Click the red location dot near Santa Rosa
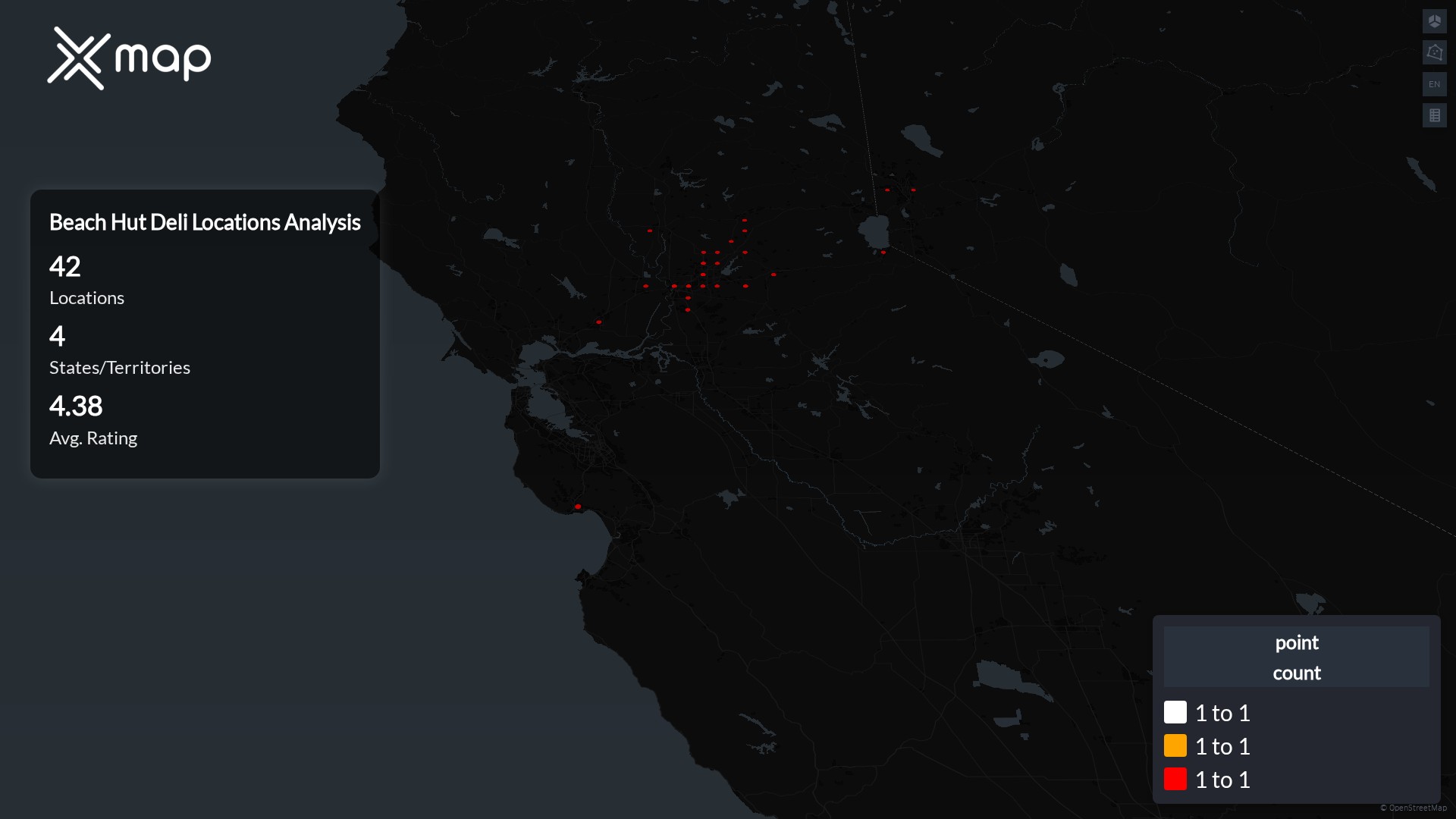Viewport: 1456px width, 819px height. click(x=599, y=322)
